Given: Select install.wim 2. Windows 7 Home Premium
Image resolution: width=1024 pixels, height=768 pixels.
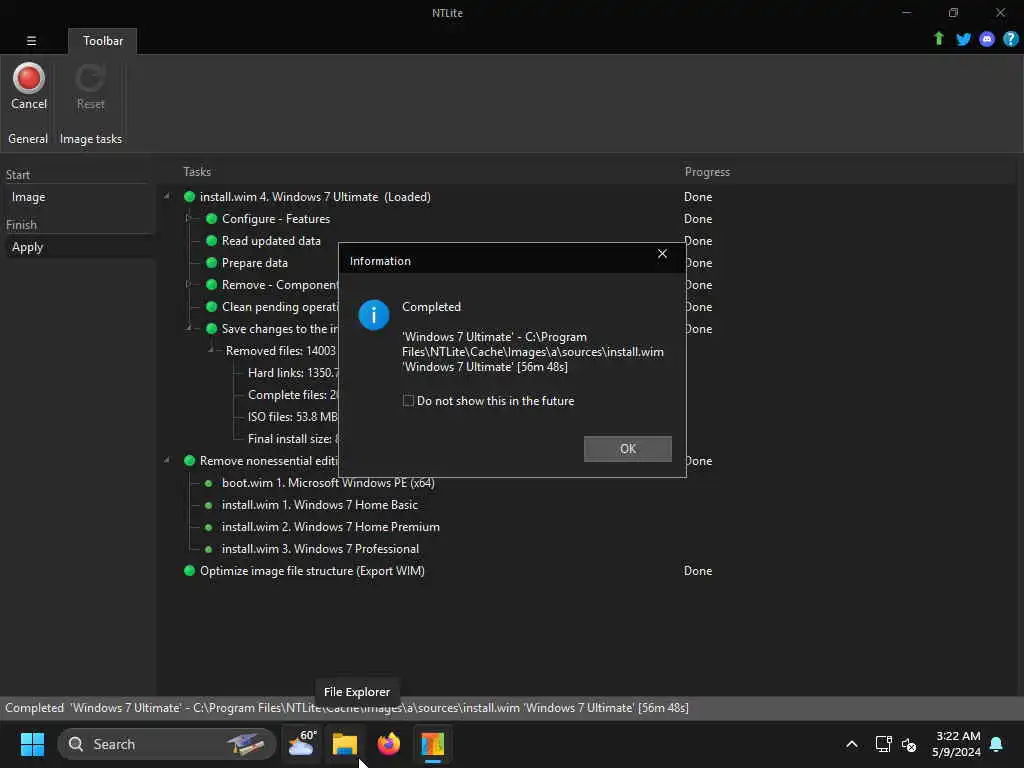Looking at the screenshot, I should point(330,527).
